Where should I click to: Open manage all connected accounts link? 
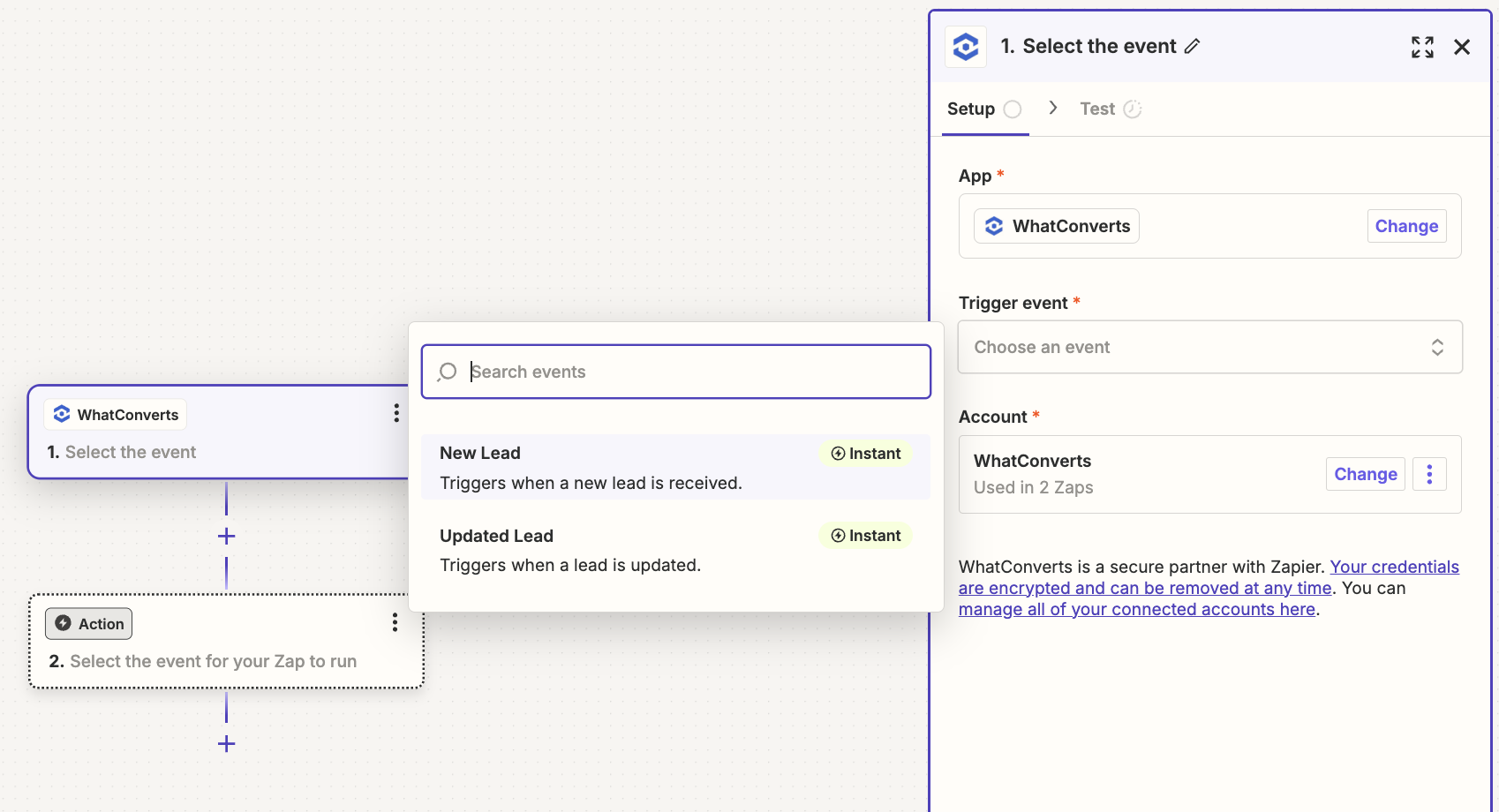click(x=1137, y=609)
